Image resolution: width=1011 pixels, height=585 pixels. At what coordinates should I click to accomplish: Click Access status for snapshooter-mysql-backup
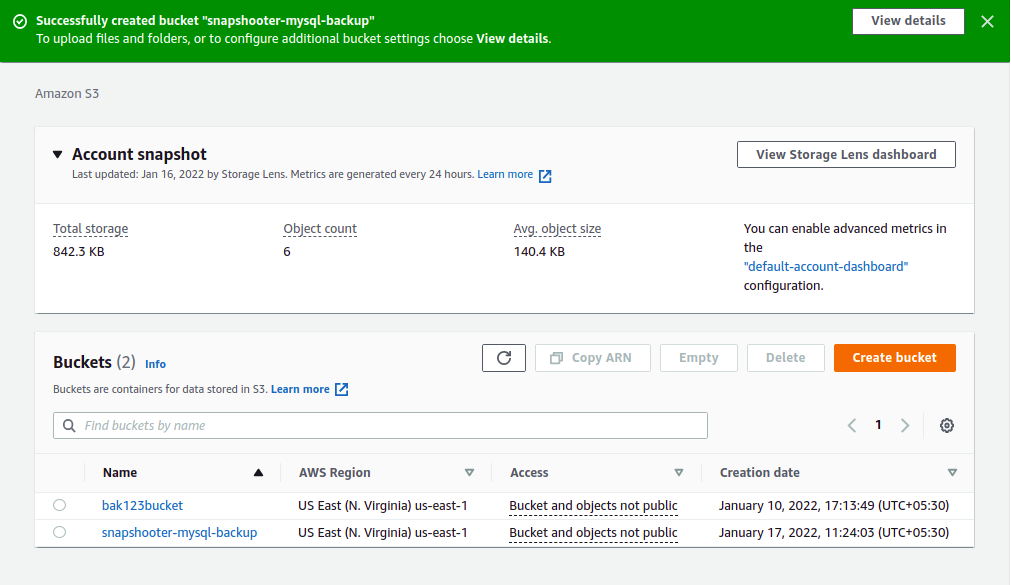point(593,533)
